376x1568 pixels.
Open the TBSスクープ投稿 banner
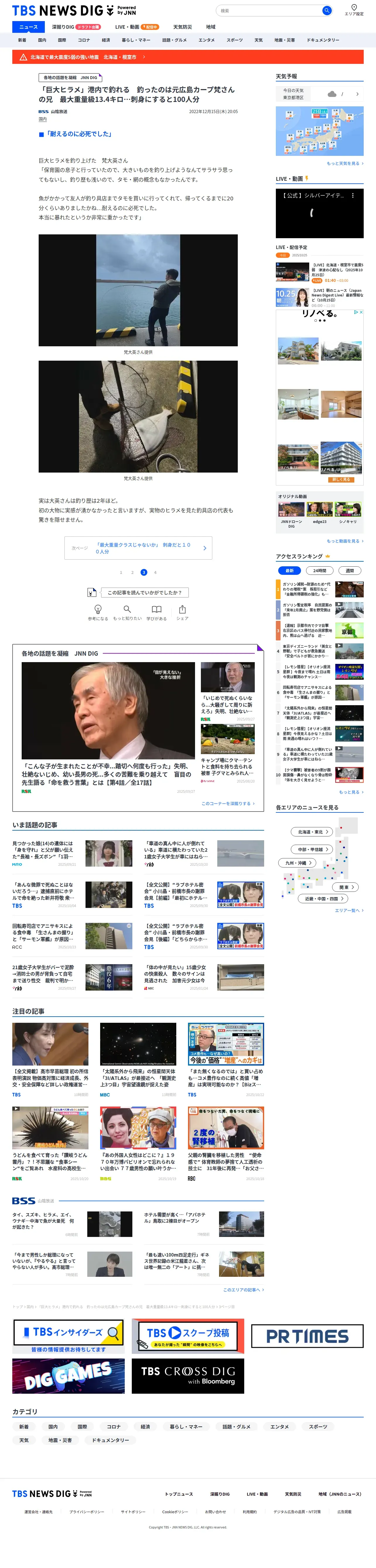(188, 1336)
